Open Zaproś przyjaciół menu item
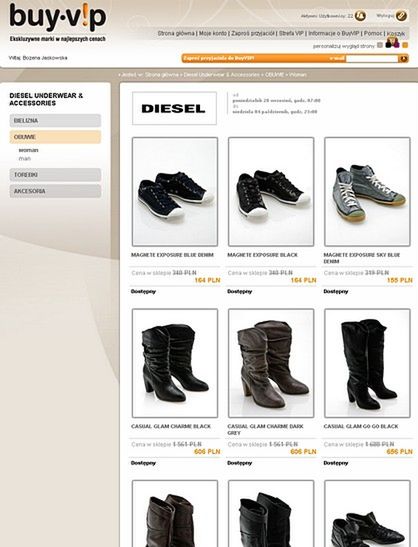 coord(253,33)
